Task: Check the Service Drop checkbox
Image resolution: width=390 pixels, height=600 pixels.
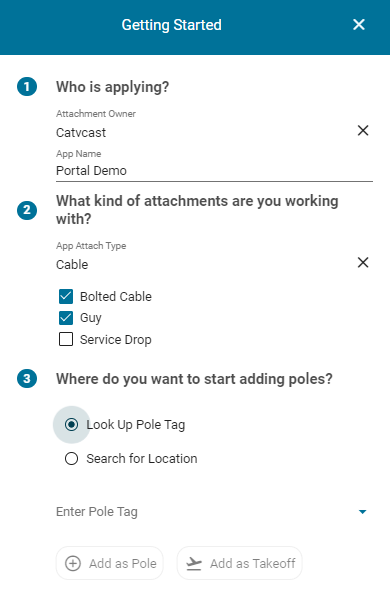Action: coord(66,339)
